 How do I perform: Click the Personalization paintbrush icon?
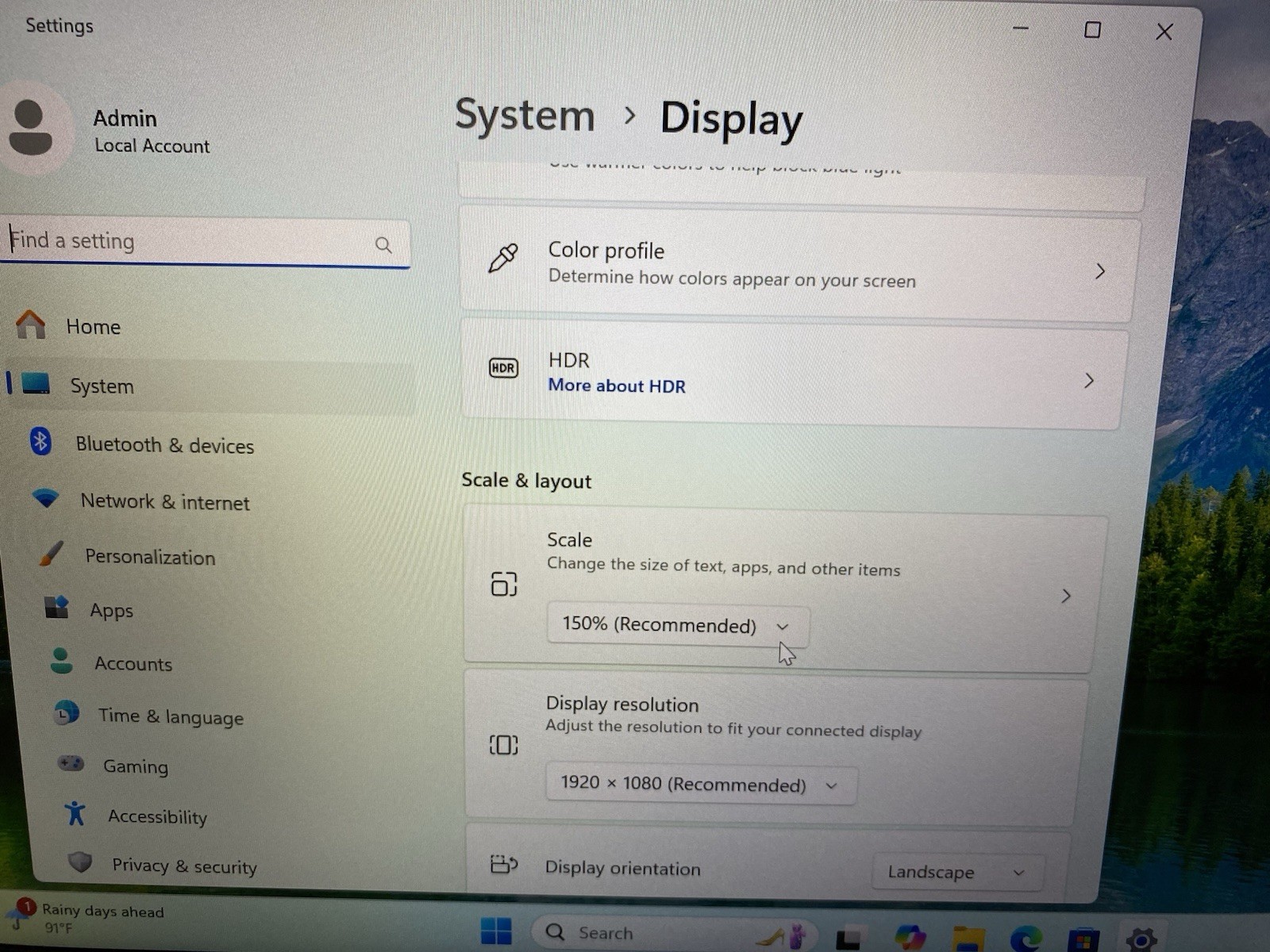click(x=51, y=554)
